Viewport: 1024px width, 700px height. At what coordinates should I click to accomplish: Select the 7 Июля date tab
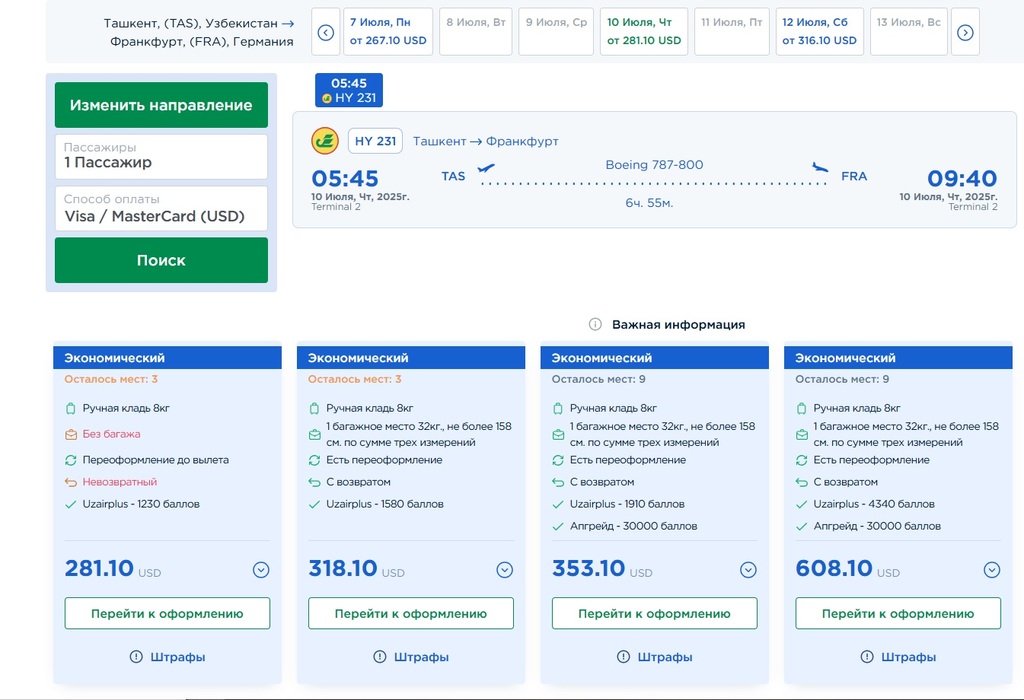point(388,32)
